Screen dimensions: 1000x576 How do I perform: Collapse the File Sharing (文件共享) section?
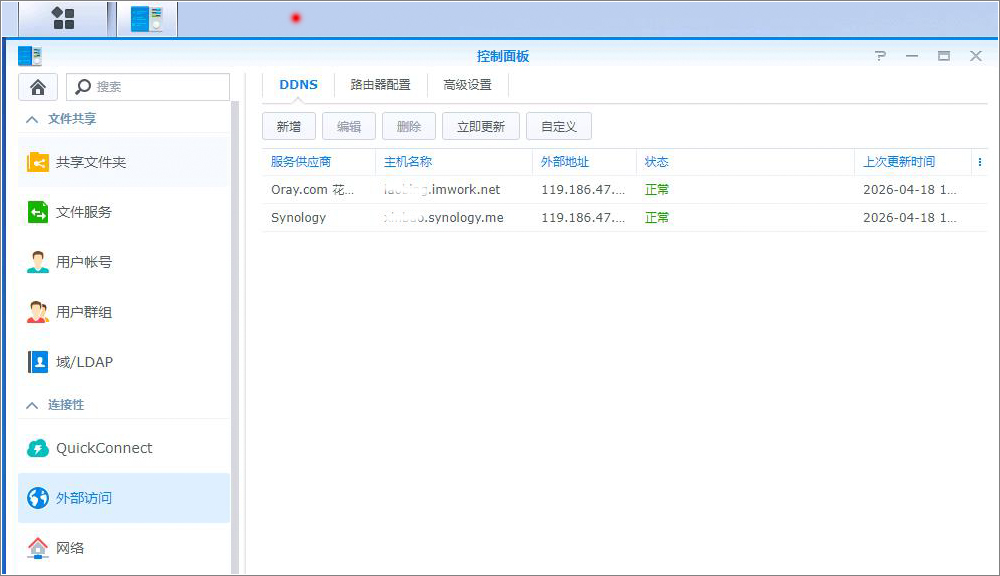point(31,119)
